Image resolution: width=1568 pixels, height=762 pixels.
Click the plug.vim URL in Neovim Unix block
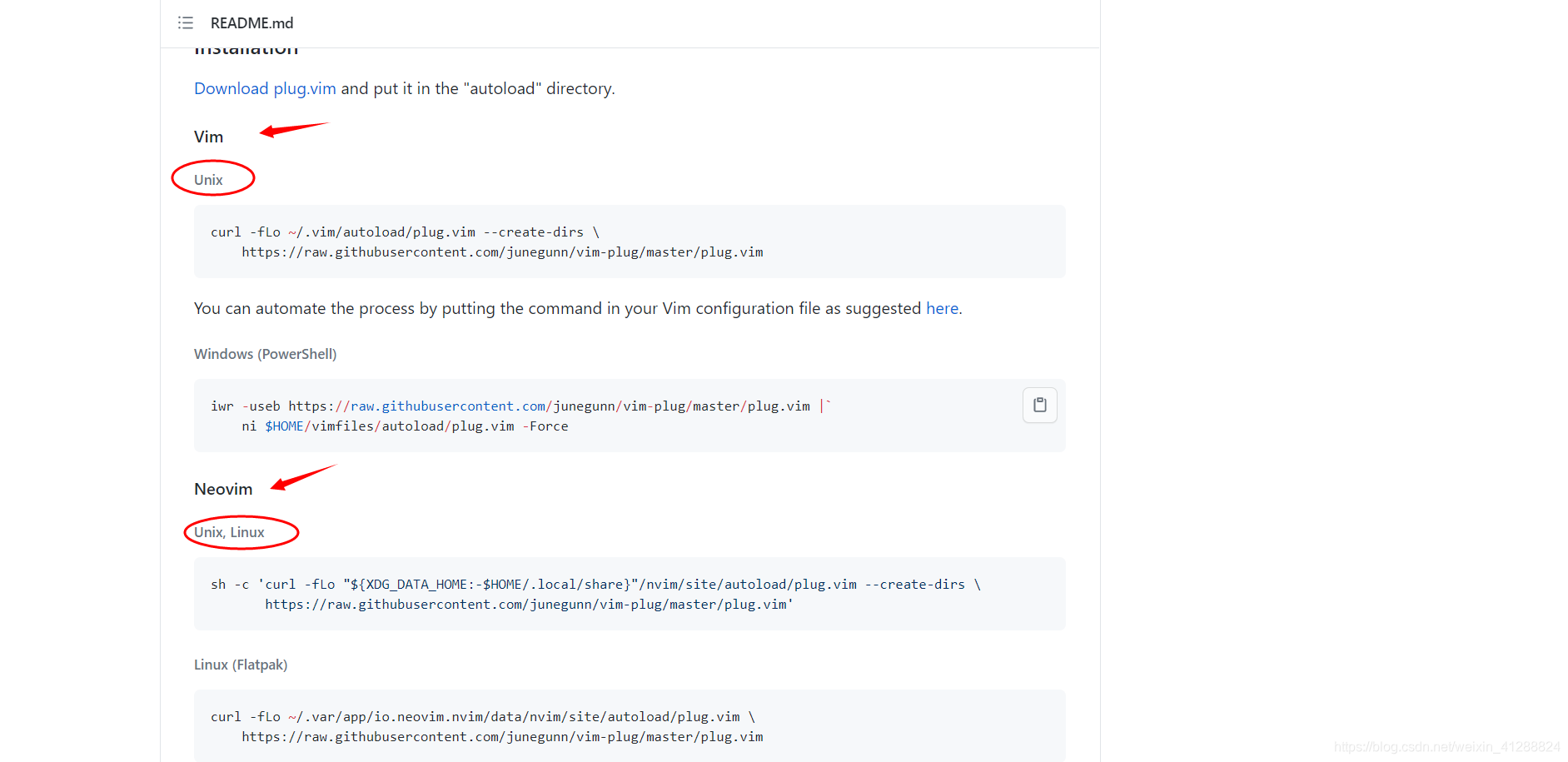(529, 605)
